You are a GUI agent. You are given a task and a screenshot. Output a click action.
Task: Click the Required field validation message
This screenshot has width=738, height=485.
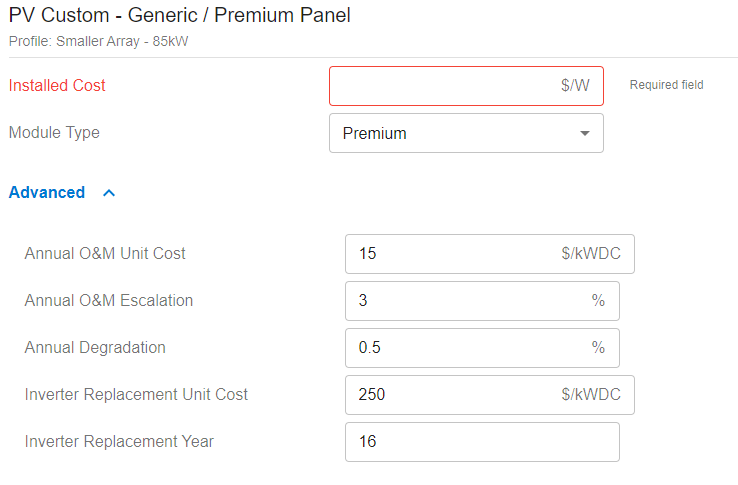(x=666, y=86)
